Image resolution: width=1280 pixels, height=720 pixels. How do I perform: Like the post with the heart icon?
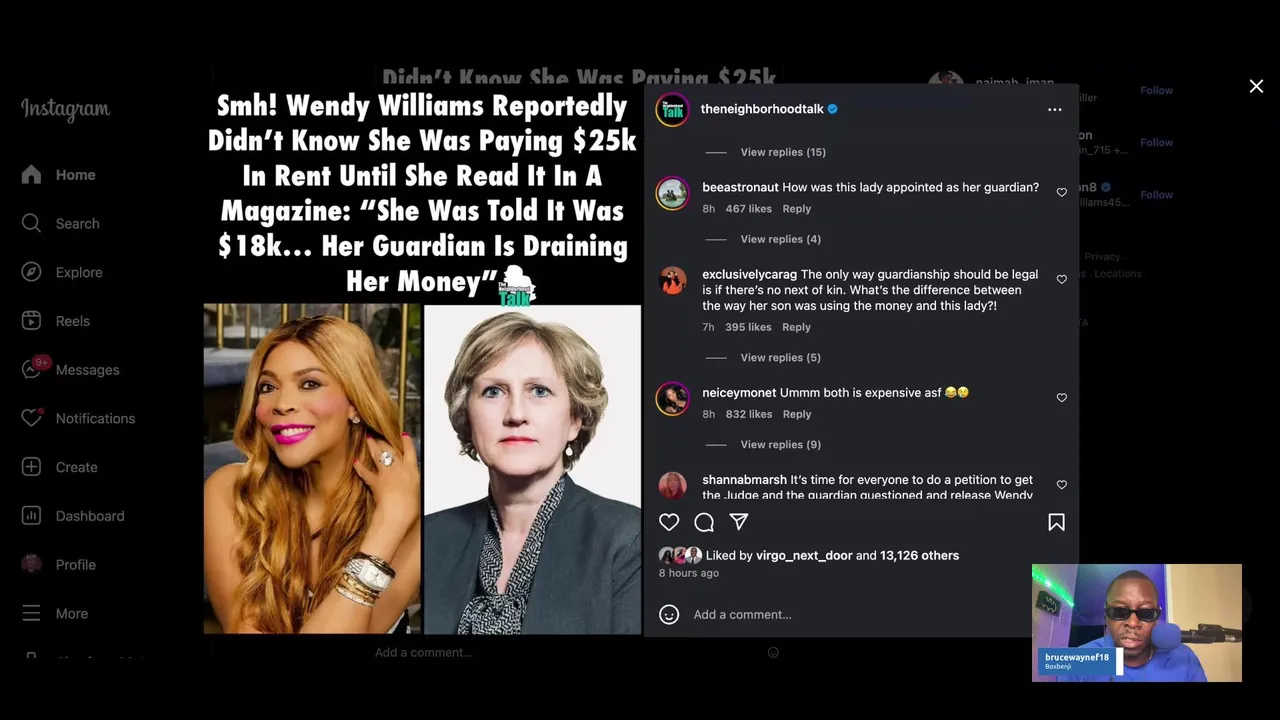click(669, 522)
